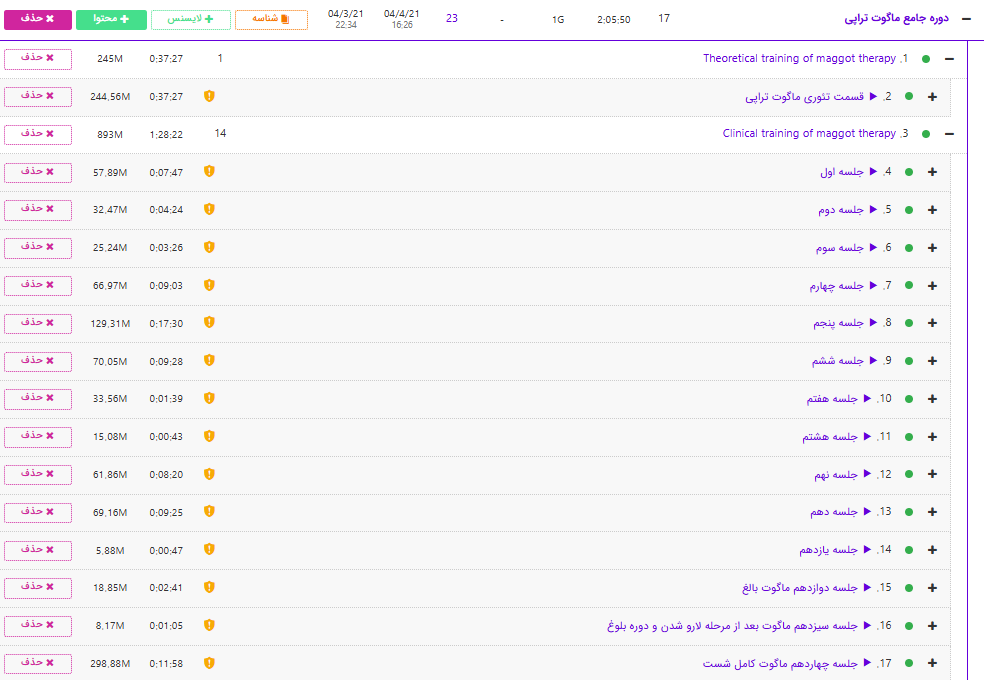Click the play icon beside جلسه دوم
987x680 pixels.
pyautogui.click(x=872, y=210)
